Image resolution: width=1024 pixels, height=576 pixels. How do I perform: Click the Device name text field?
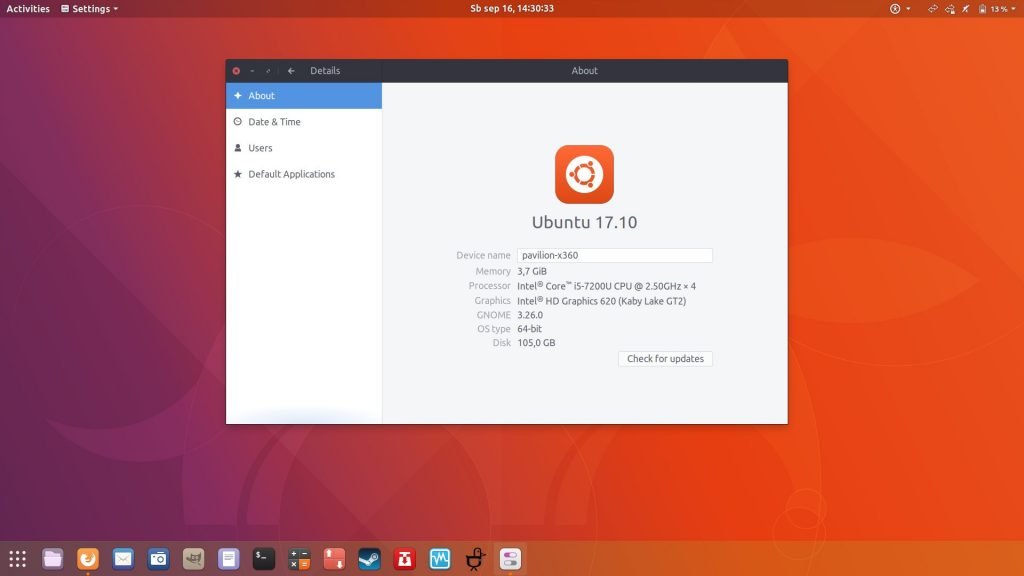614,255
